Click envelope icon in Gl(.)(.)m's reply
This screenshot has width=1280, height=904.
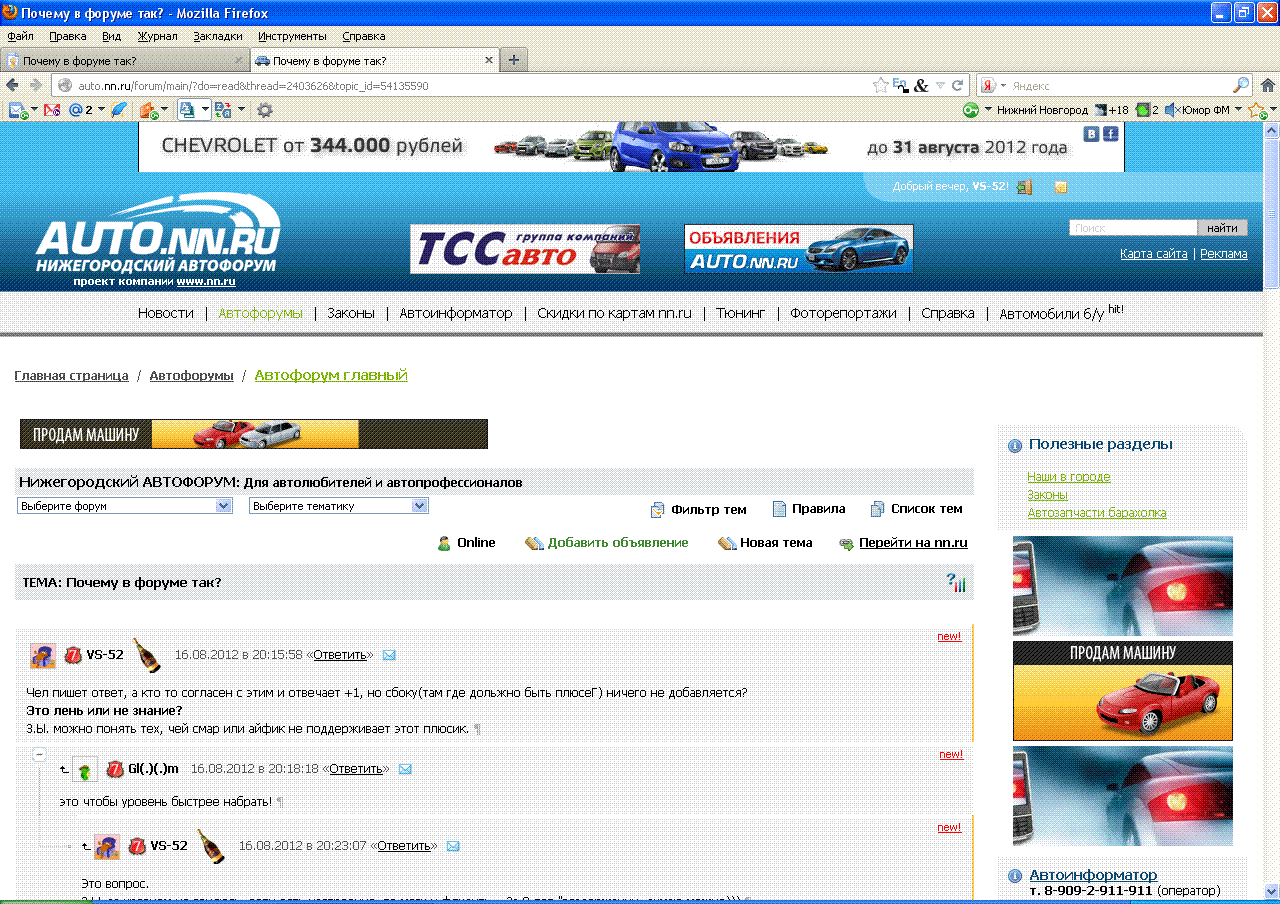[405, 769]
